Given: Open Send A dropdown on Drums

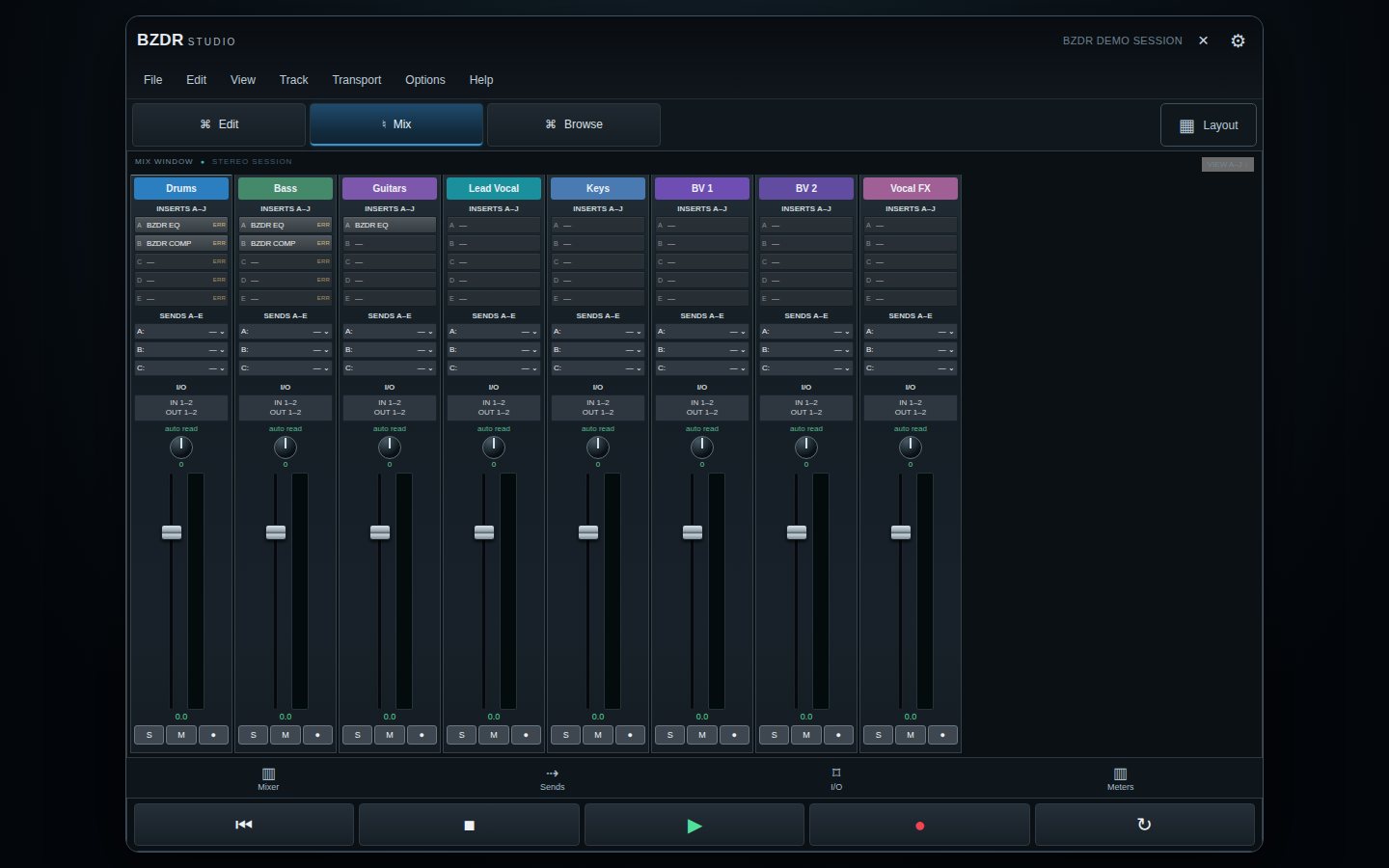Looking at the screenshot, I should [181, 332].
